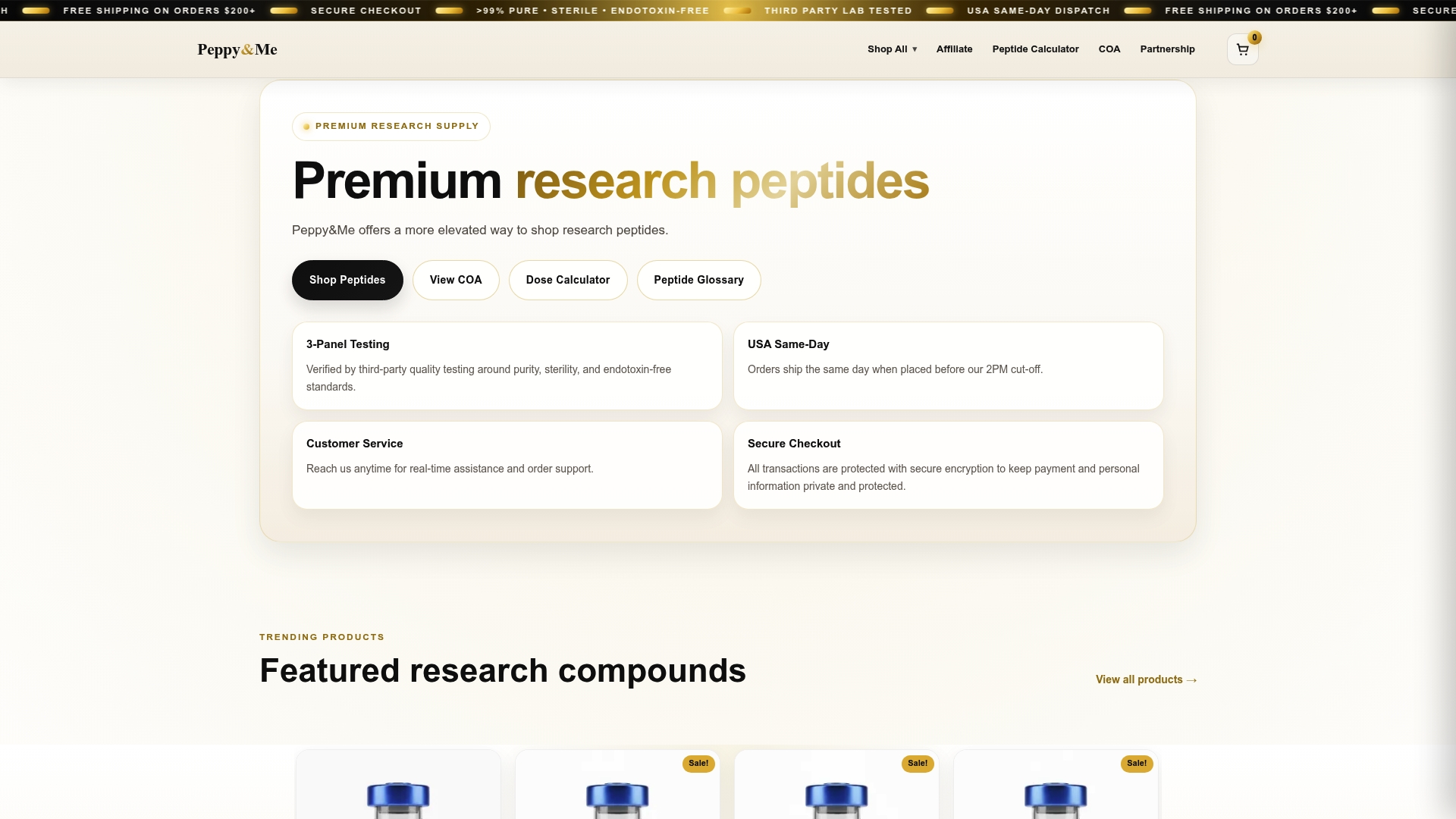Select the Secure Checkout card
The image size is (1456, 819).
tap(948, 465)
